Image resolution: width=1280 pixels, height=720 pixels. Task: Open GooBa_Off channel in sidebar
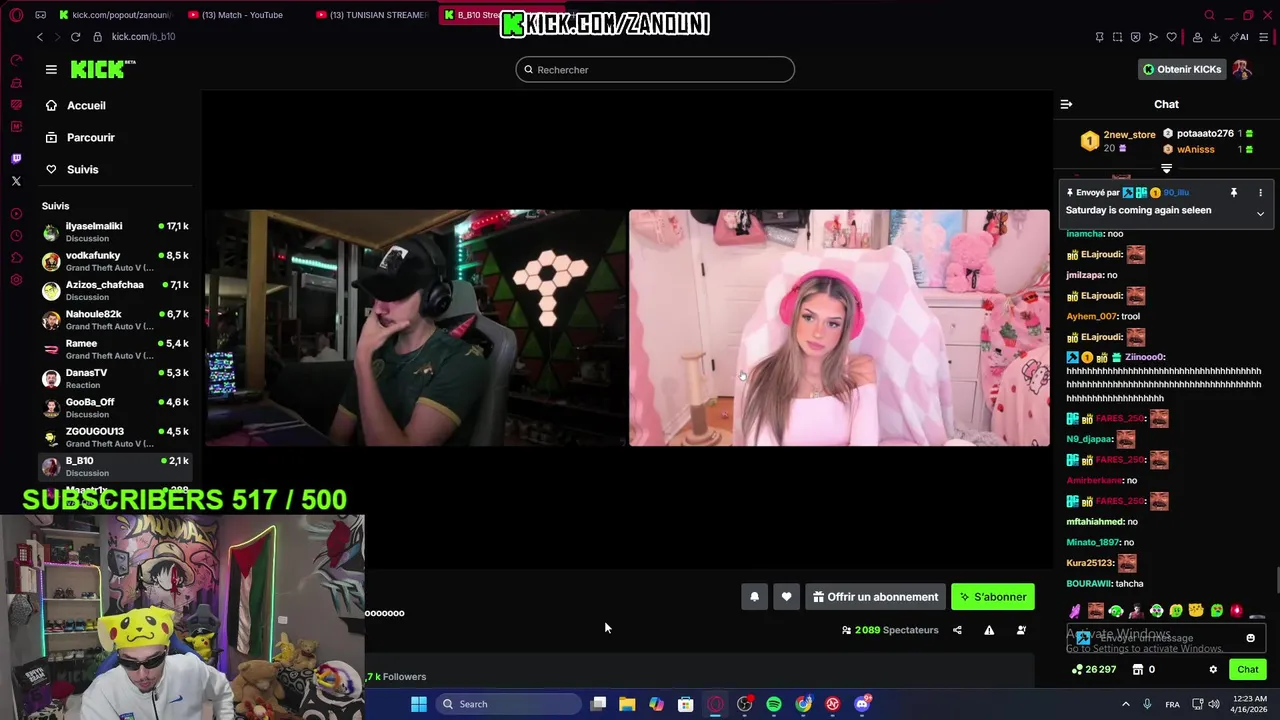(x=116, y=407)
